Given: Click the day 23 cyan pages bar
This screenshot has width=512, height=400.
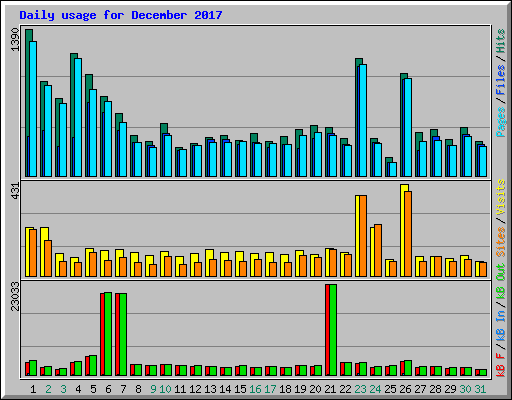Looking at the screenshot, I should 363,120.
